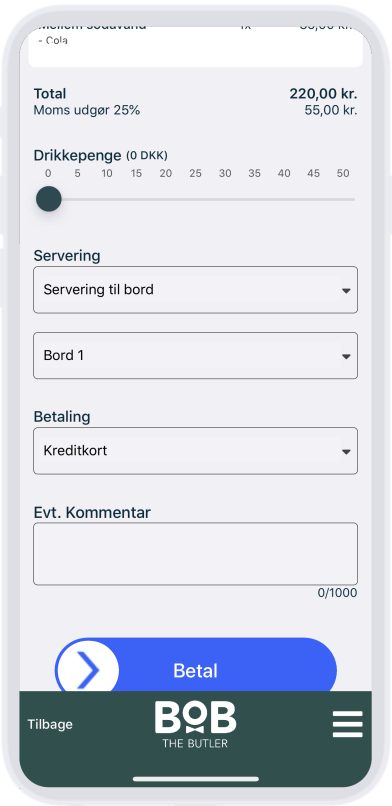Click the Bord 1 dropdown arrow

pos(346,356)
